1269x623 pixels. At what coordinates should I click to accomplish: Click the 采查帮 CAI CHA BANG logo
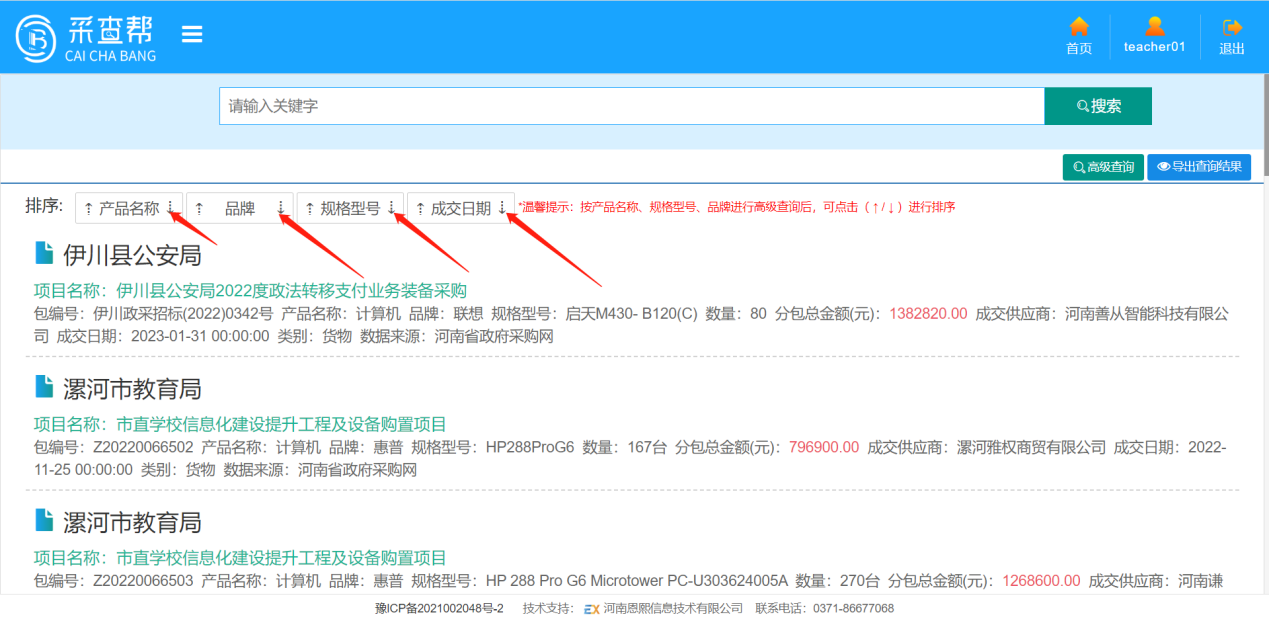coord(87,38)
